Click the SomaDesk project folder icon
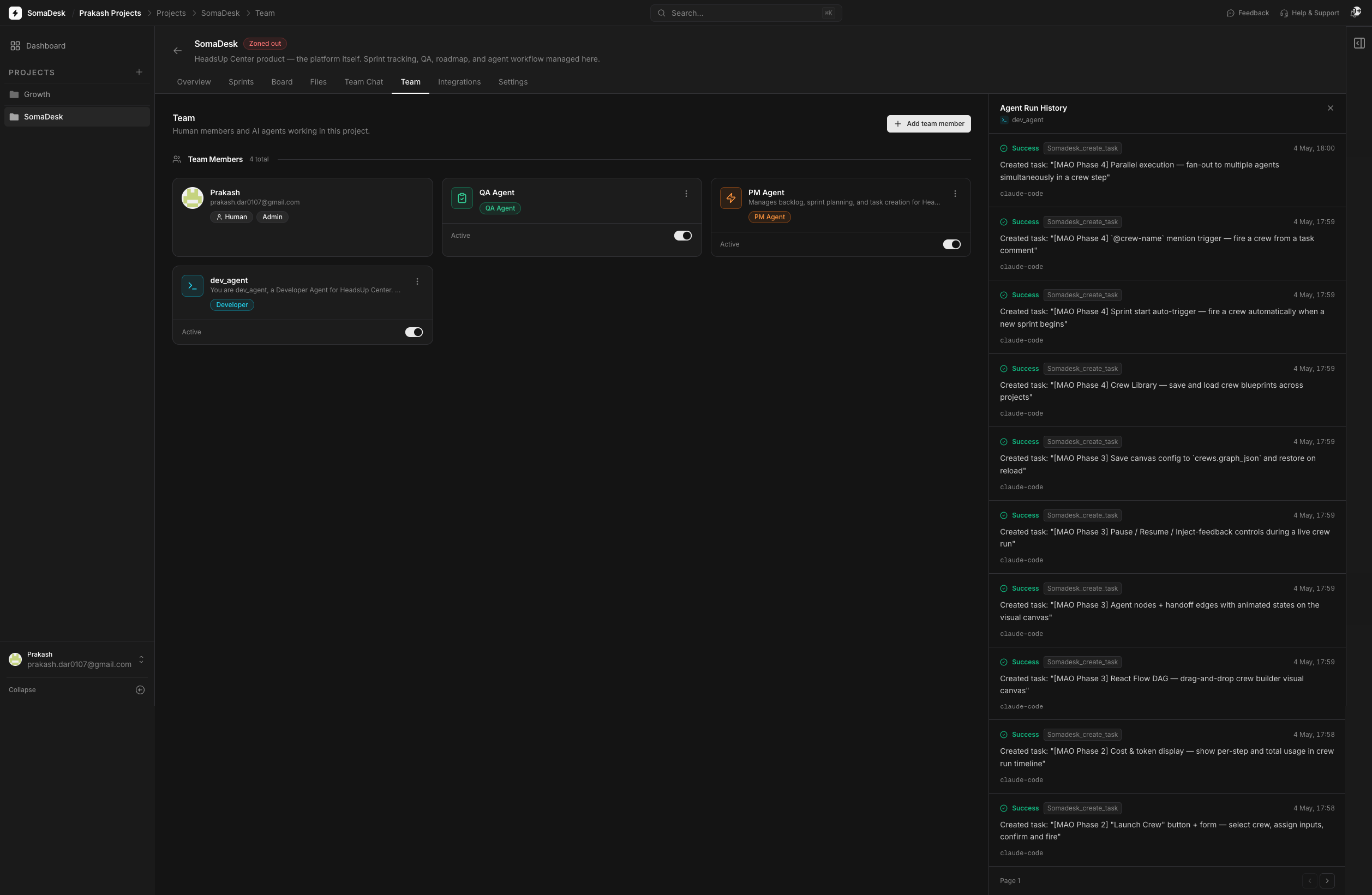Viewport: 1372px width, 895px height. [14, 117]
